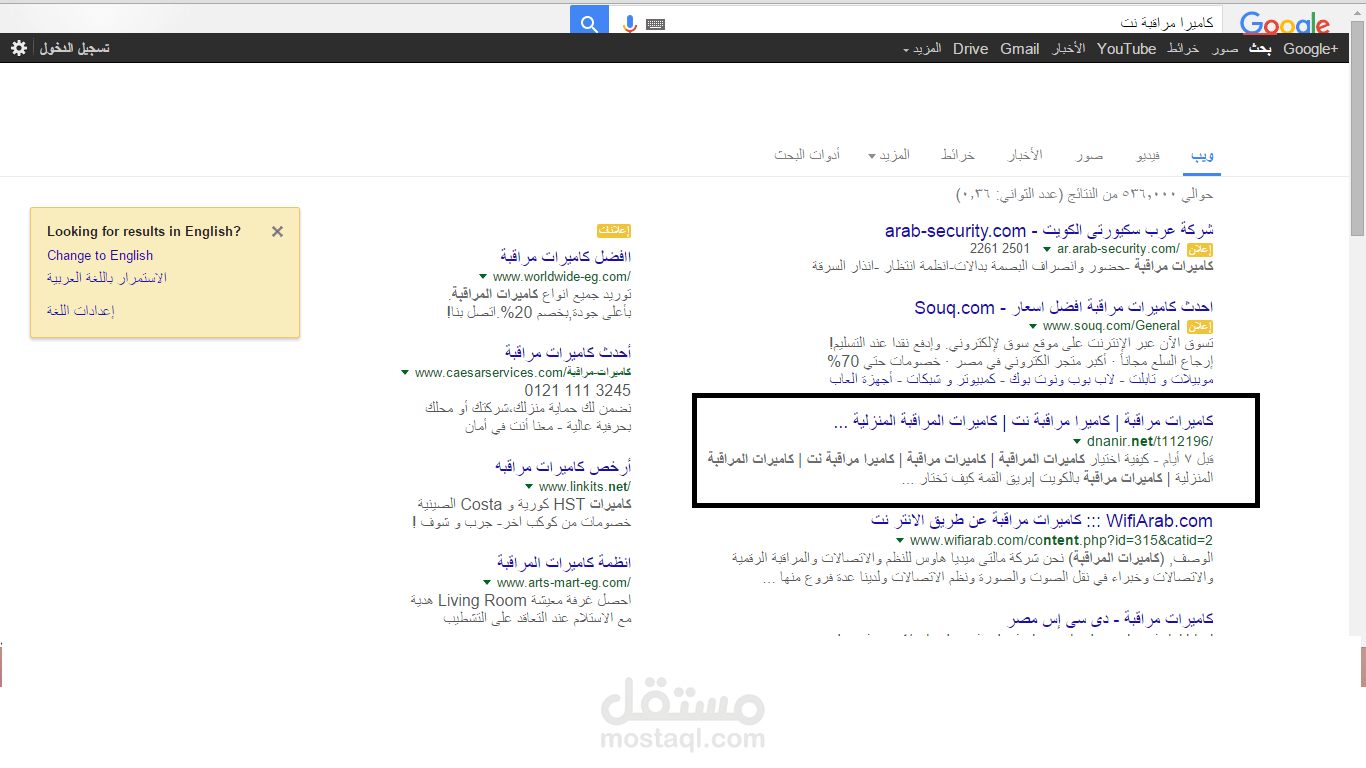Expand arrow next to www.linkits.net
Image resolution: width=1366 pixels, height=768 pixels.
pos(529,487)
